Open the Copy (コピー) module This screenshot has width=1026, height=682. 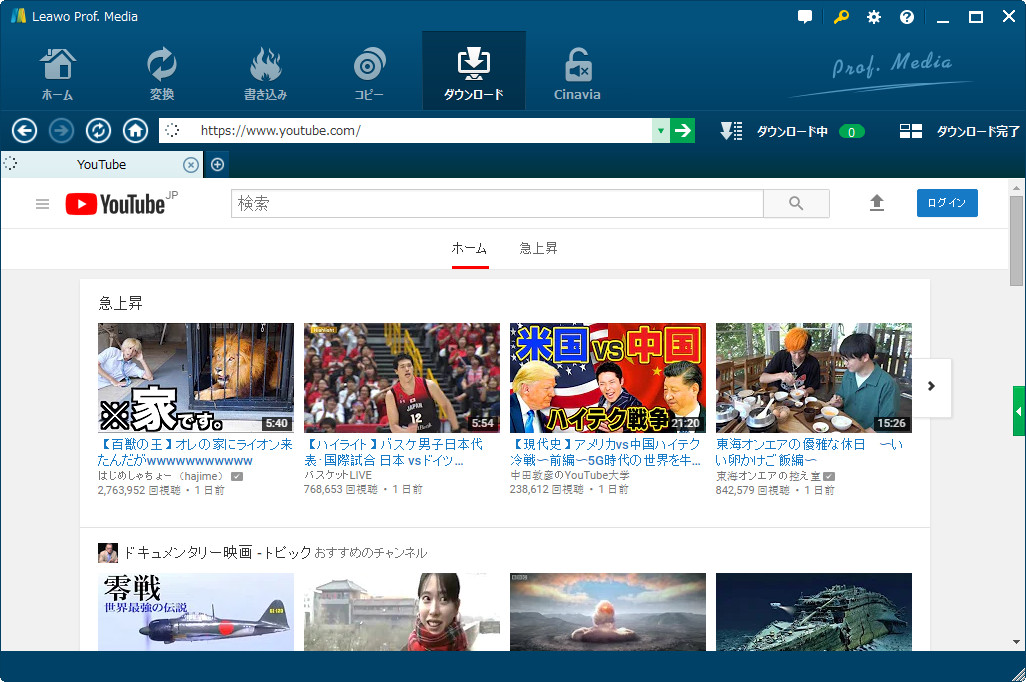(x=369, y=73)
